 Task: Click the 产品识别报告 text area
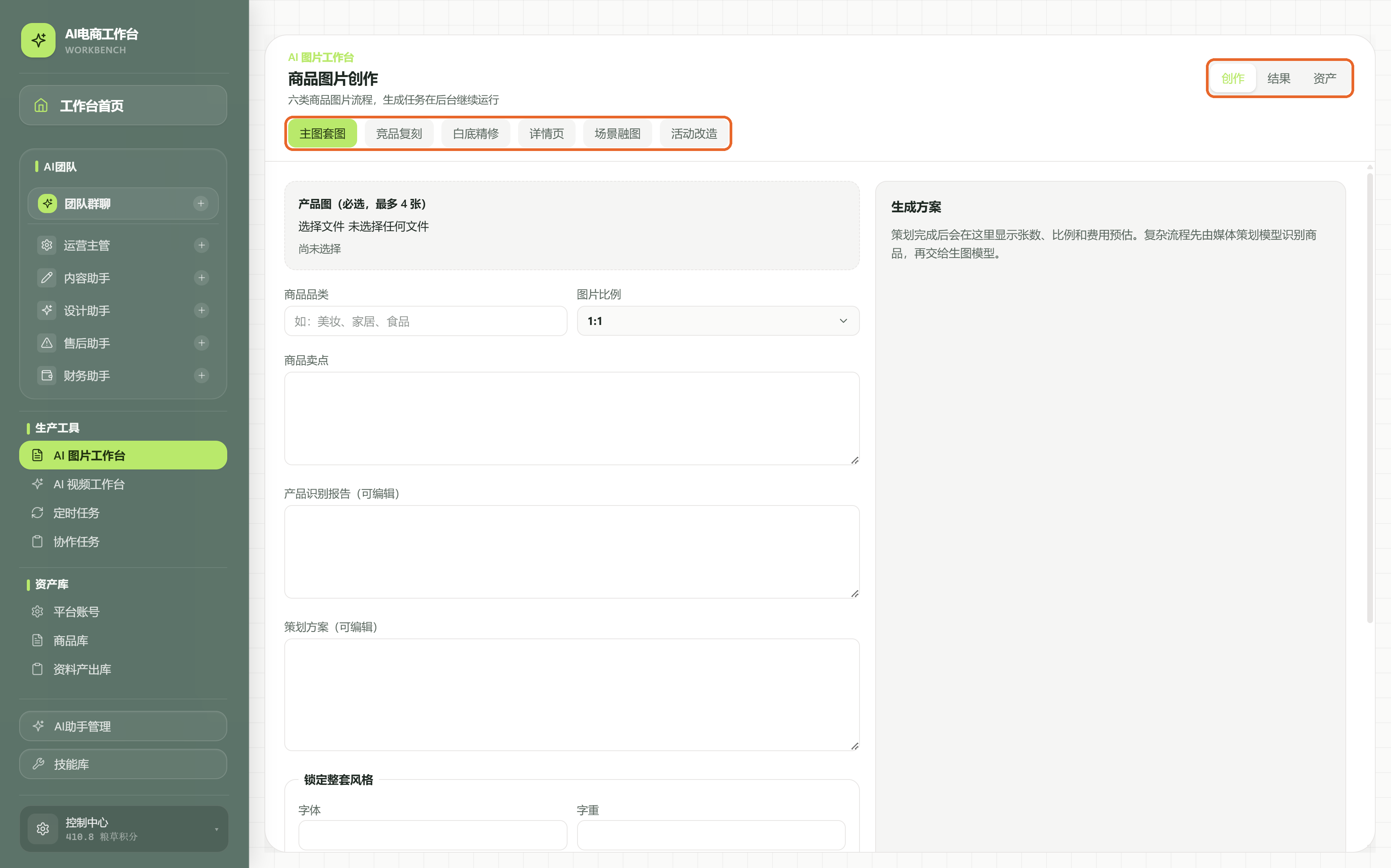(572, 552)
